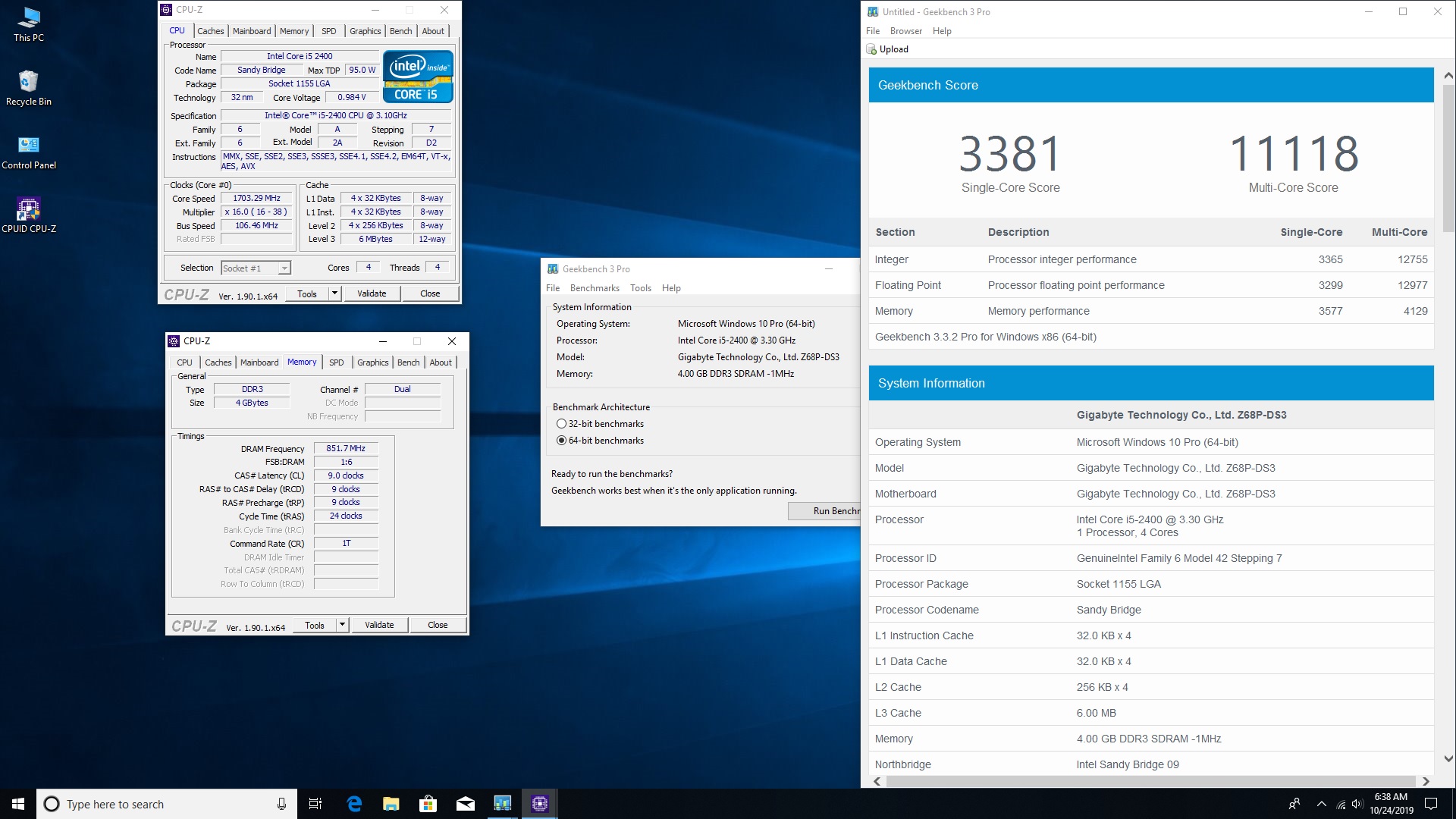Switch to CPU tab in lower CPU-Z
Screen dimensions: 1456x819
(184, 362)
